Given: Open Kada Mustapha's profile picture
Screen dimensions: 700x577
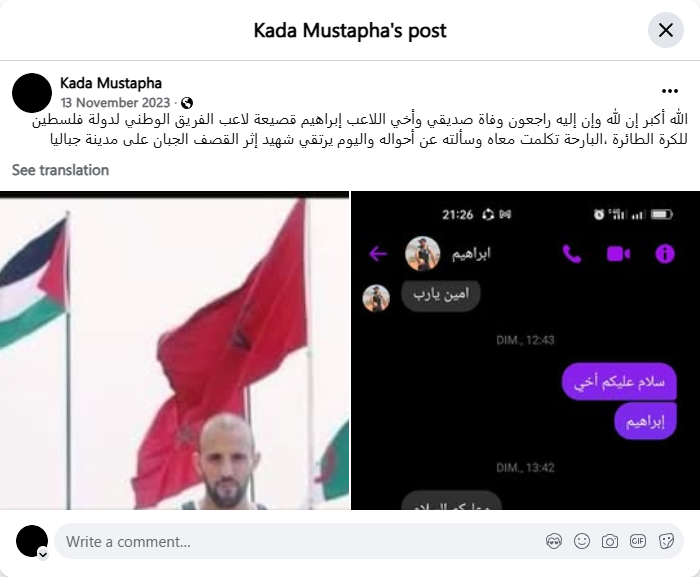Looking at the screenshot, I should point(32,93).
